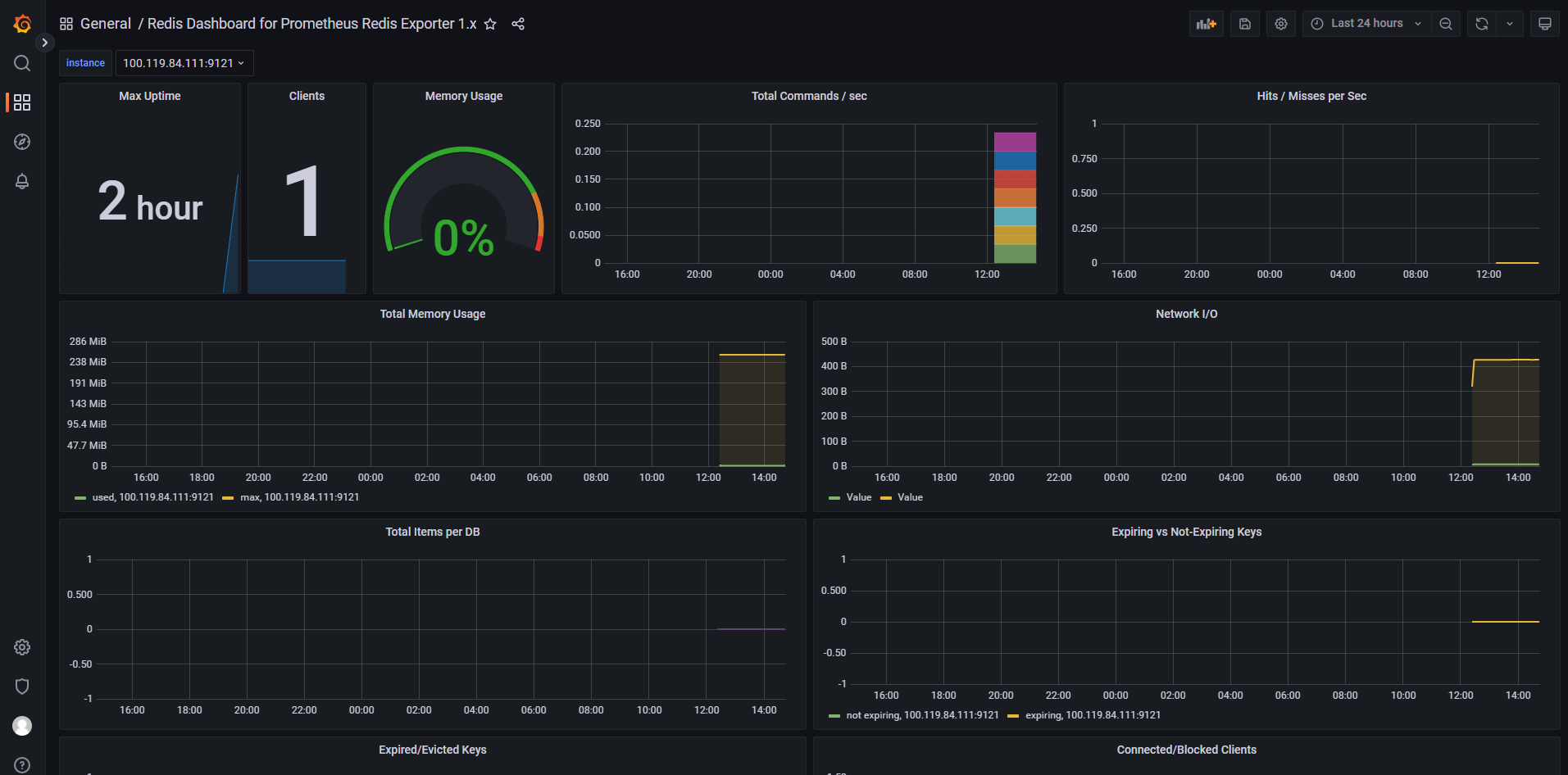Open the General folder breadcrumb

(x=106, y=24)
